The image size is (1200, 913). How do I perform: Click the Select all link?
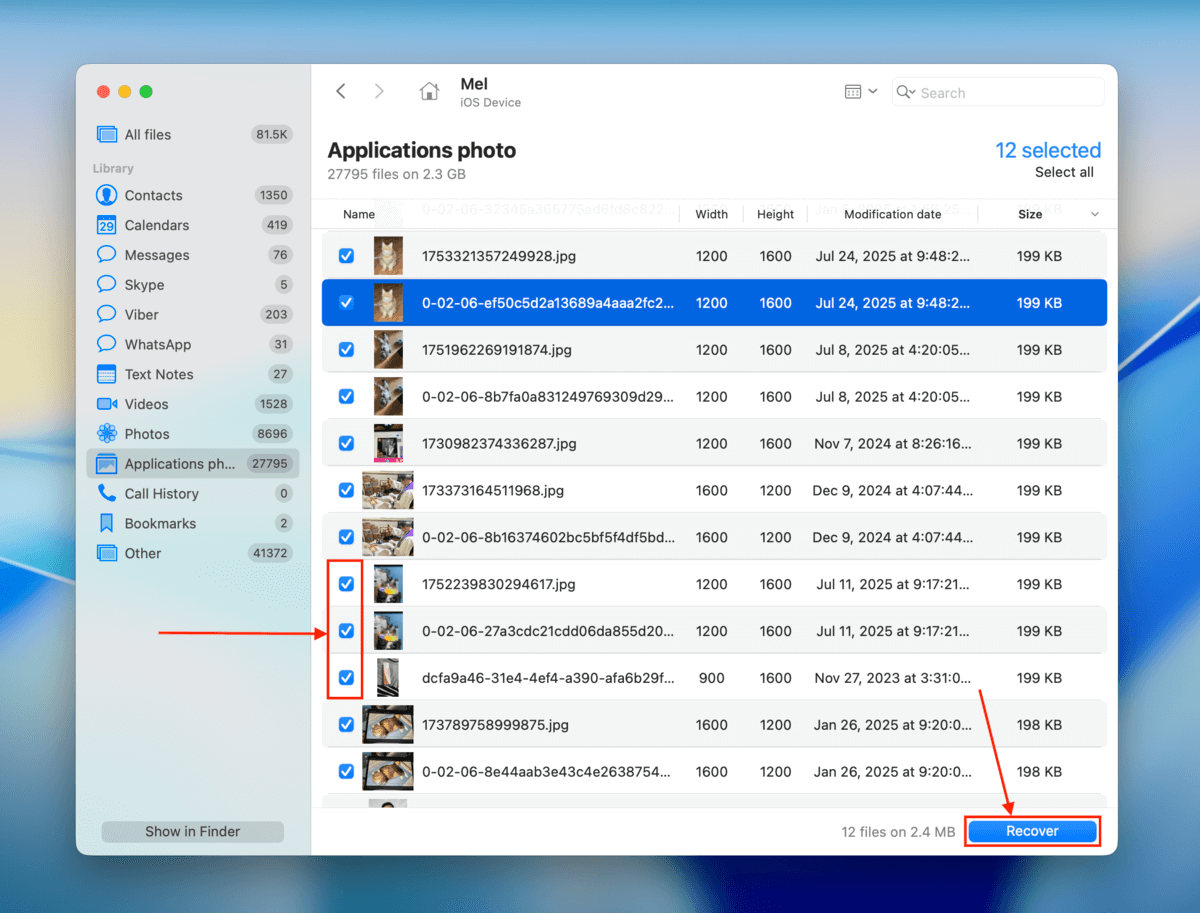point(1064,172)
